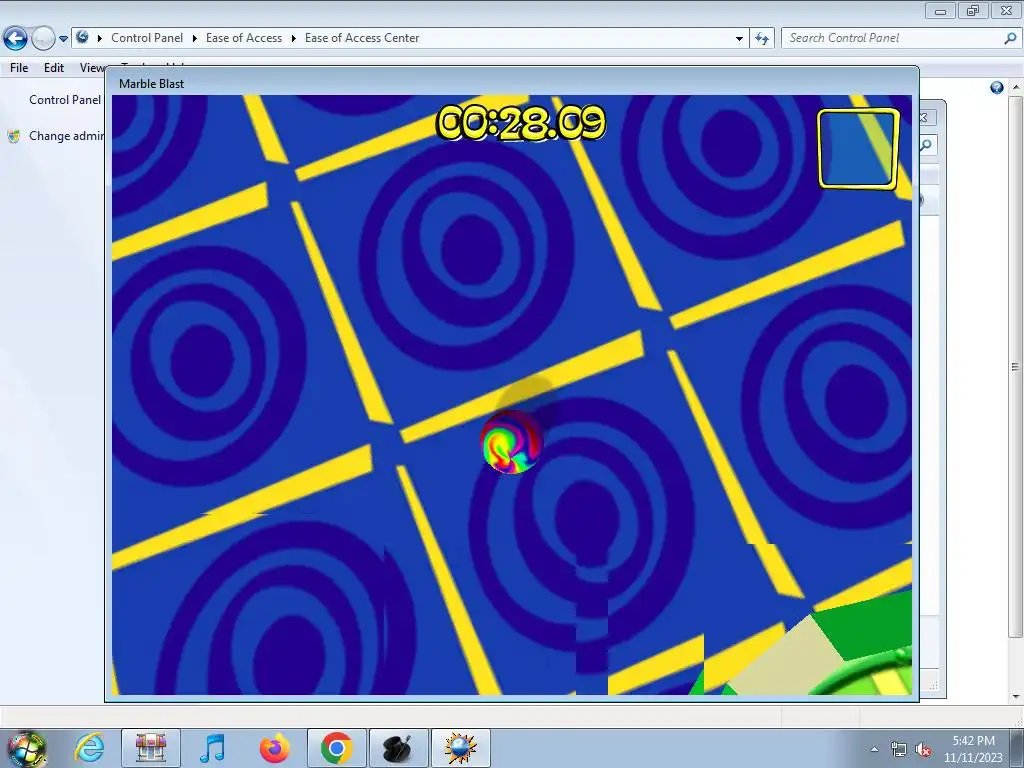Click the rainbow marble in Marble Blast

coord(511,442)
